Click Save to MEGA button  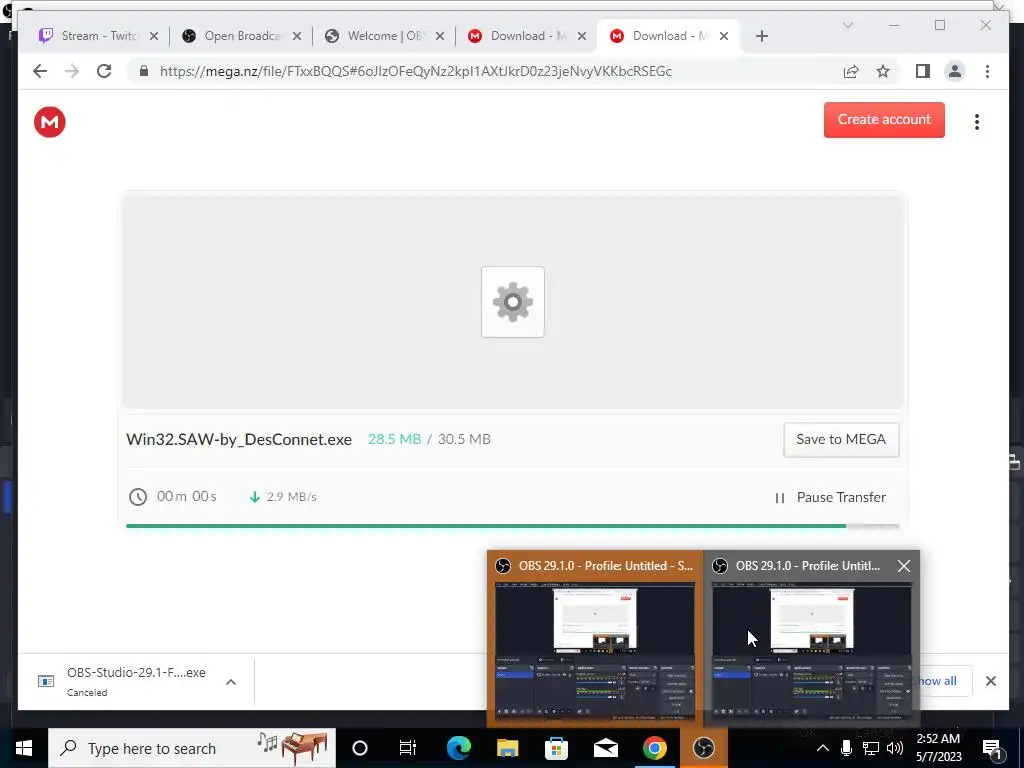click(840, 440)
